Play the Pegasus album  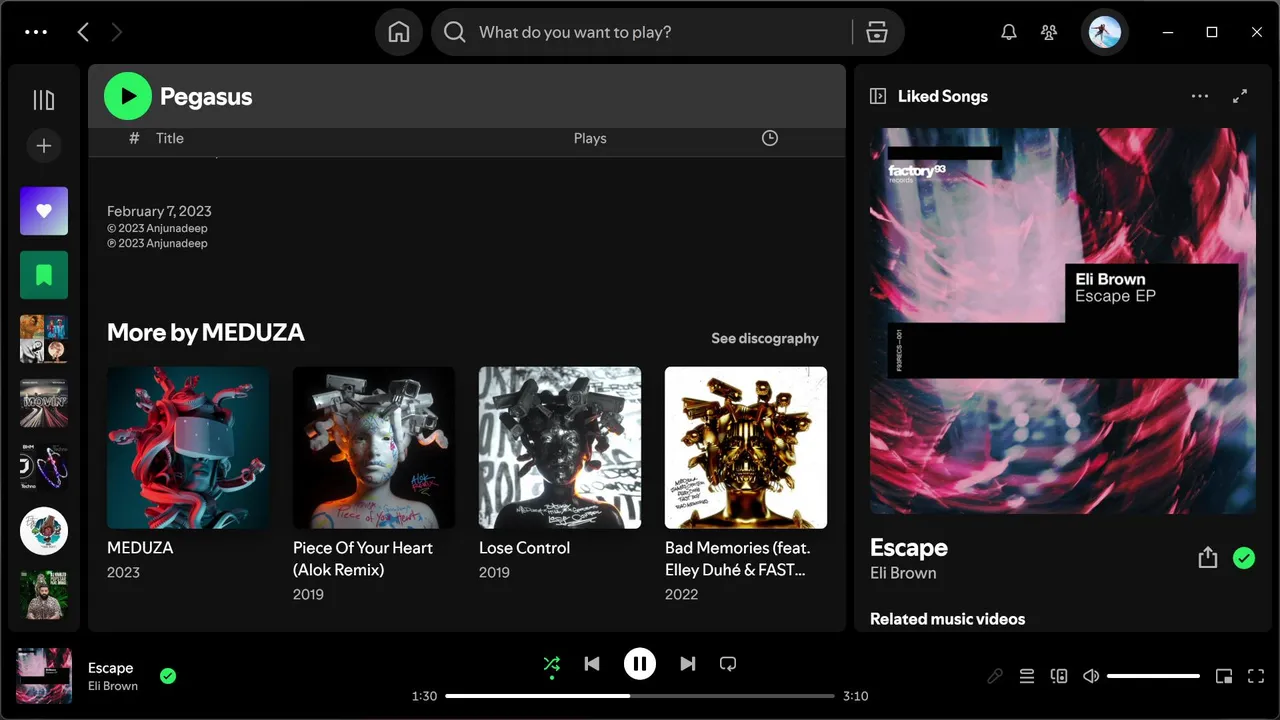[128, 96]
